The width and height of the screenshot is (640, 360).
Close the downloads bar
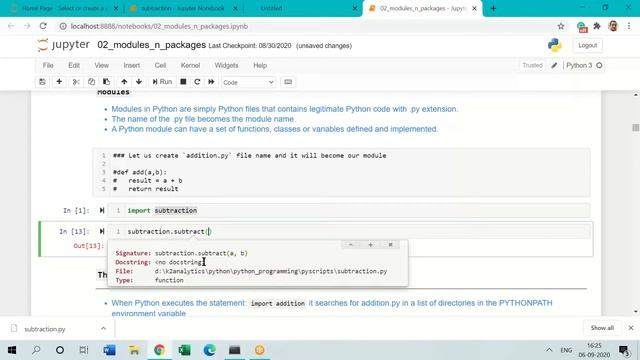point(631,328)
